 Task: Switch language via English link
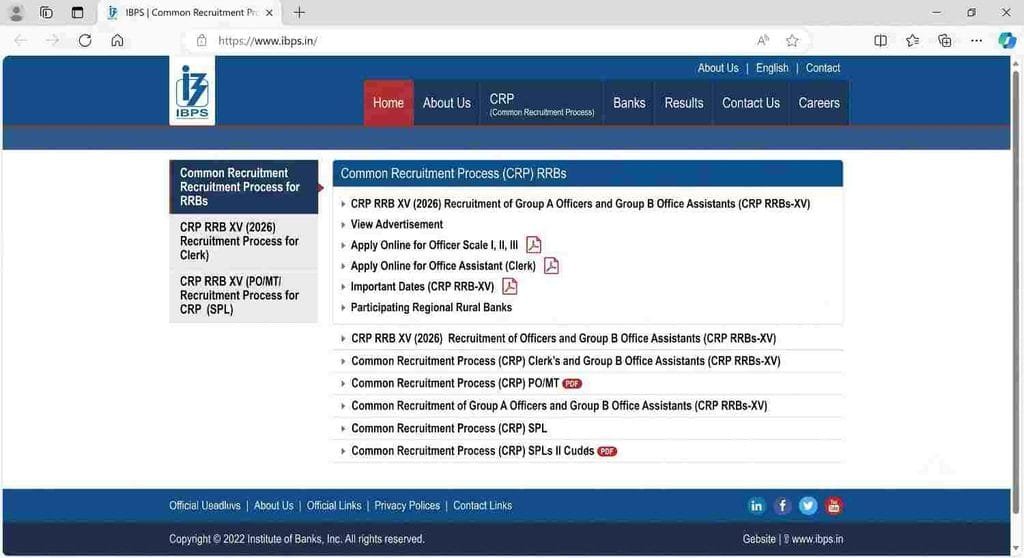(772, 68)
